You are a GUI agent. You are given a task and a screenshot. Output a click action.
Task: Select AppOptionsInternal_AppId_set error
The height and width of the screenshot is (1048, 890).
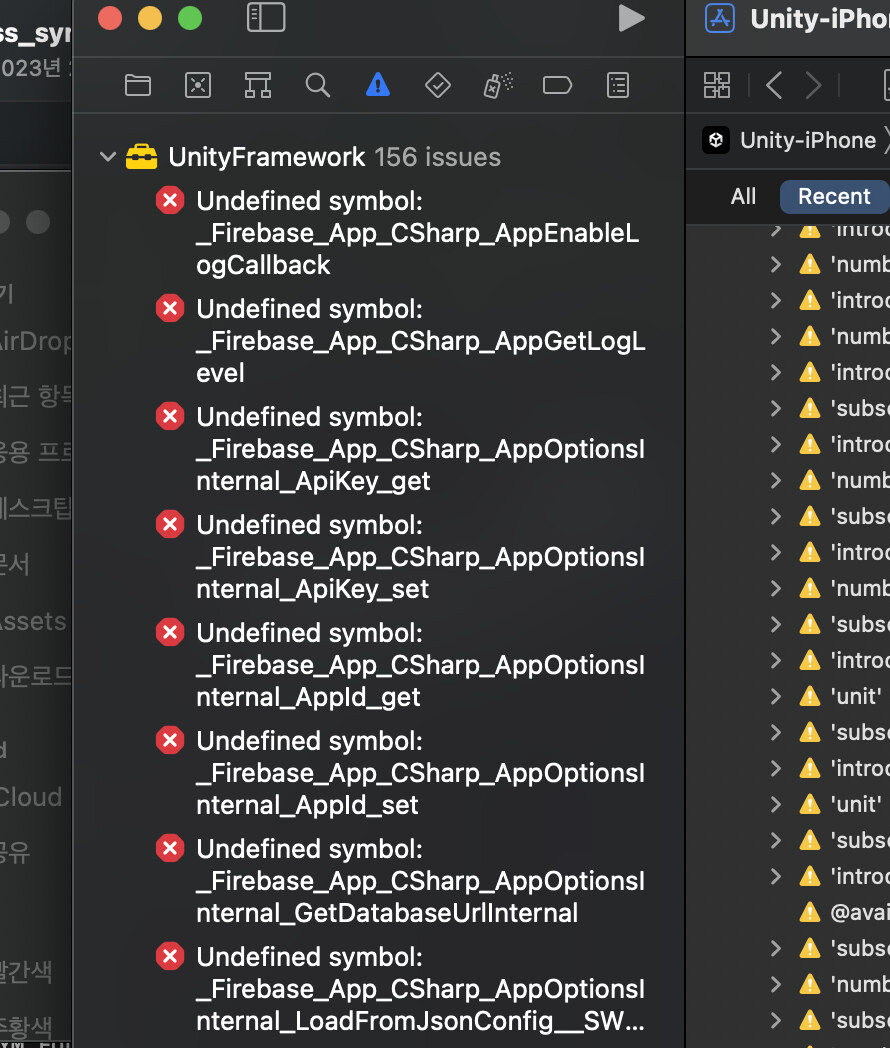click(x=421, y=773)
